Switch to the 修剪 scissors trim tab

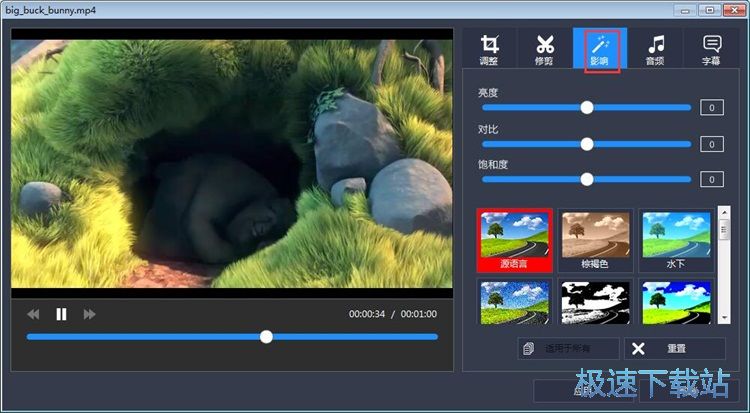coord(545,48)
